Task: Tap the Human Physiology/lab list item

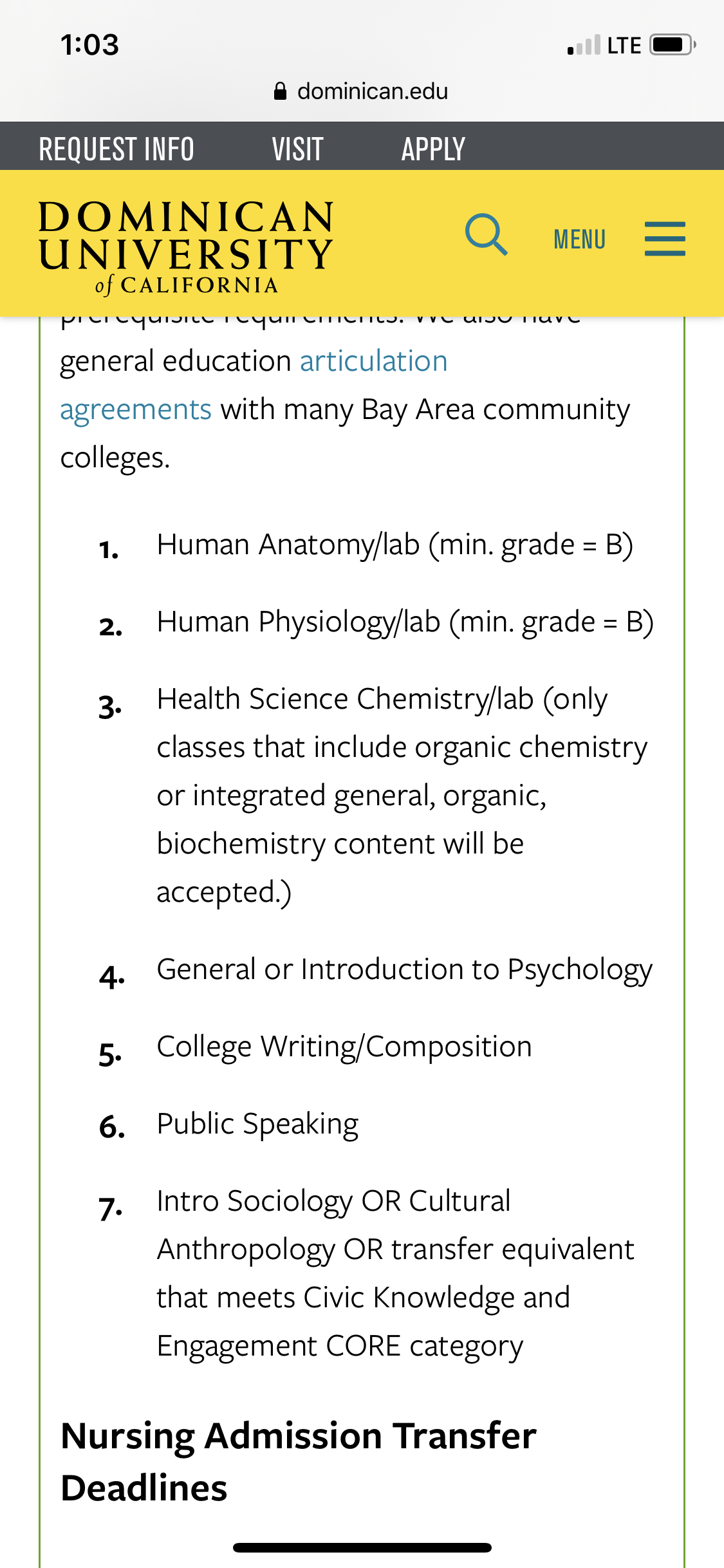Action: click(405, 622)
